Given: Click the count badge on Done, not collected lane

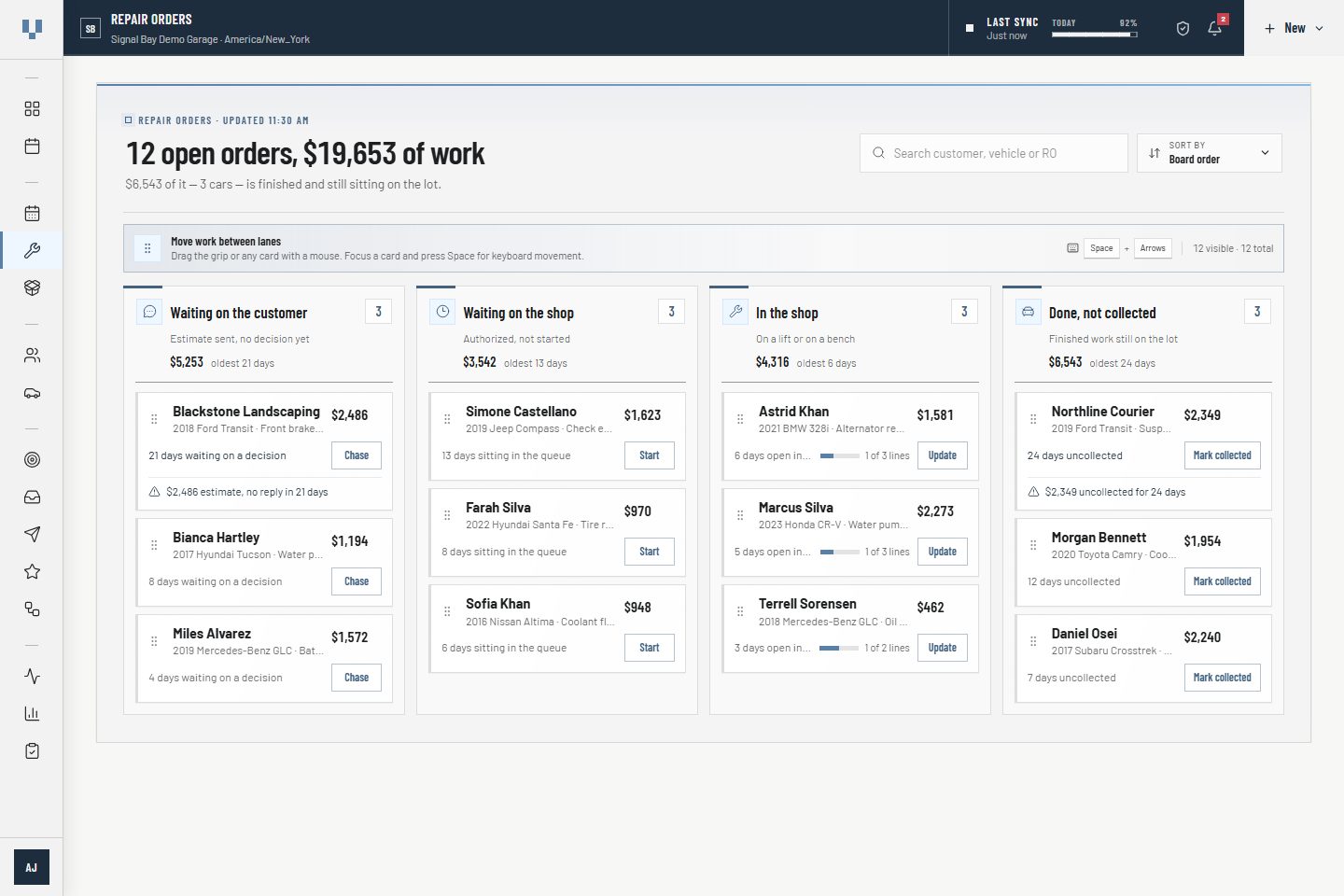Looking at the screenshot, I should 1257,312.
